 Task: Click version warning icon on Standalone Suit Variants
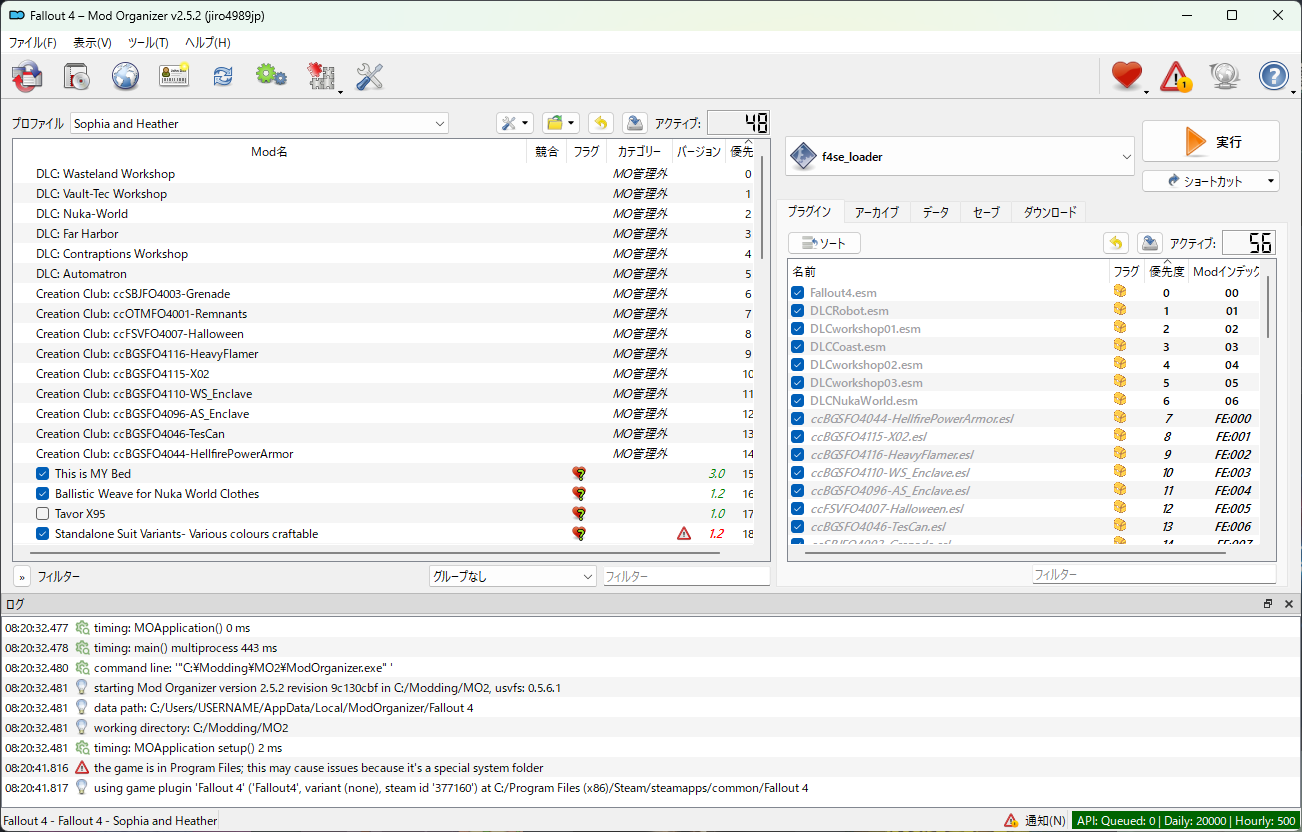[x=684, y=534]
